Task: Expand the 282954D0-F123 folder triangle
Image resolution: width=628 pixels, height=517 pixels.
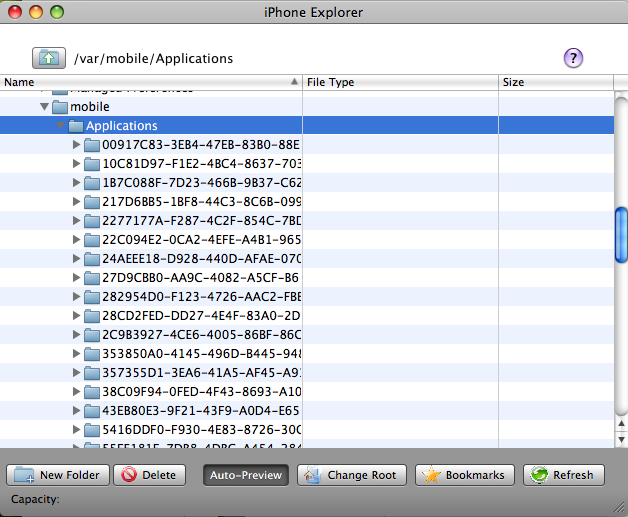Action: [76, 297]
